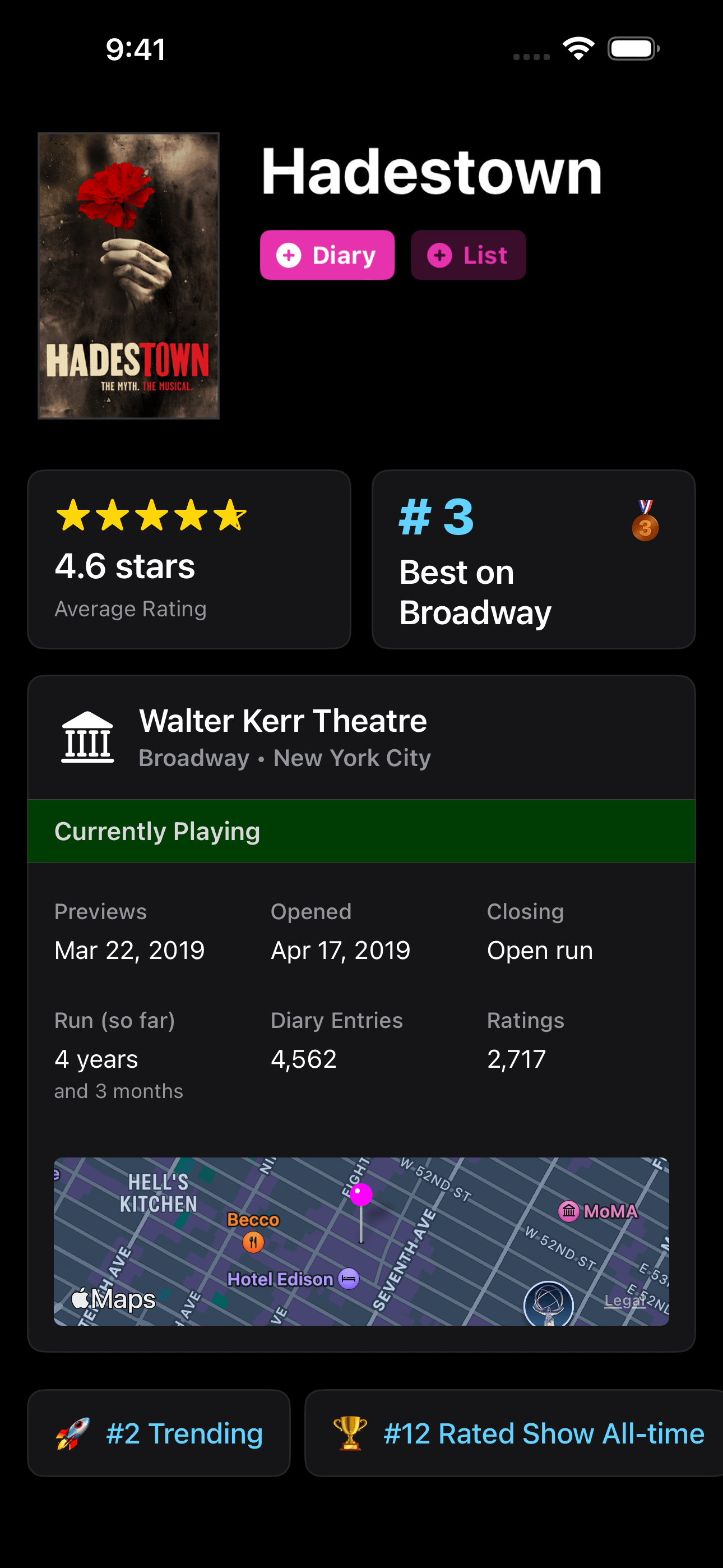The width and height of the screenshot is (723, 1568).
Task: Tap the Hotel Edison marker icon
Action: [x=349, y=1279]
